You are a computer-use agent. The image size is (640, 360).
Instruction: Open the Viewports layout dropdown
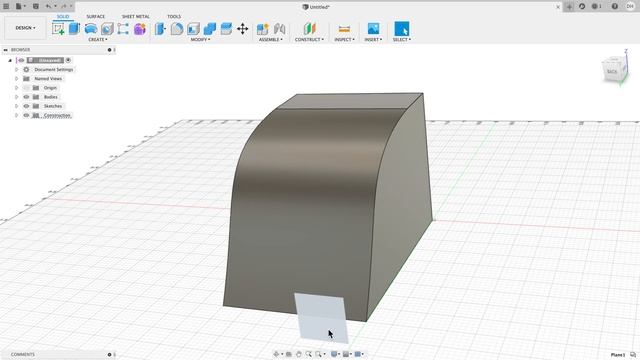359,354
